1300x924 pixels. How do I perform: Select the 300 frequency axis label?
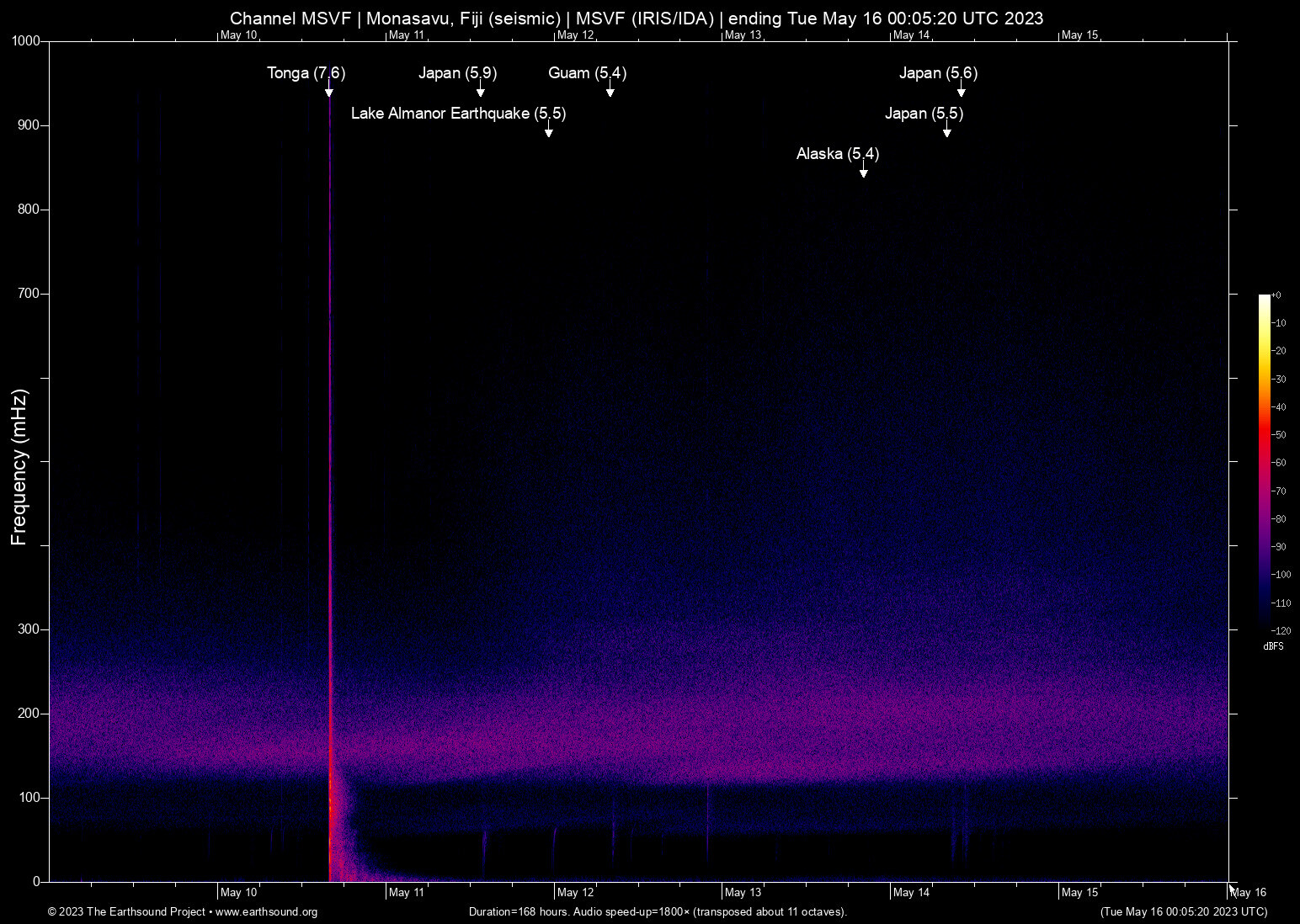tap(29, 629)
